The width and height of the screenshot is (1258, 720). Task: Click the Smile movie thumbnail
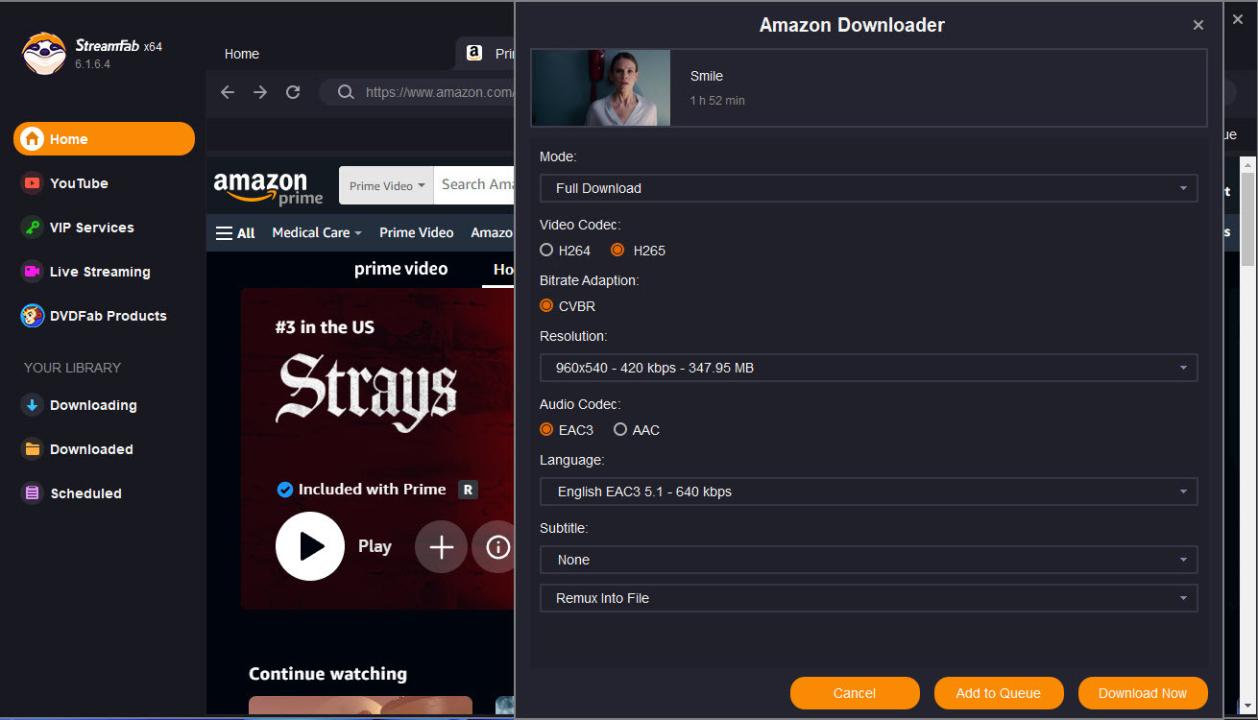tap(601, 88)
